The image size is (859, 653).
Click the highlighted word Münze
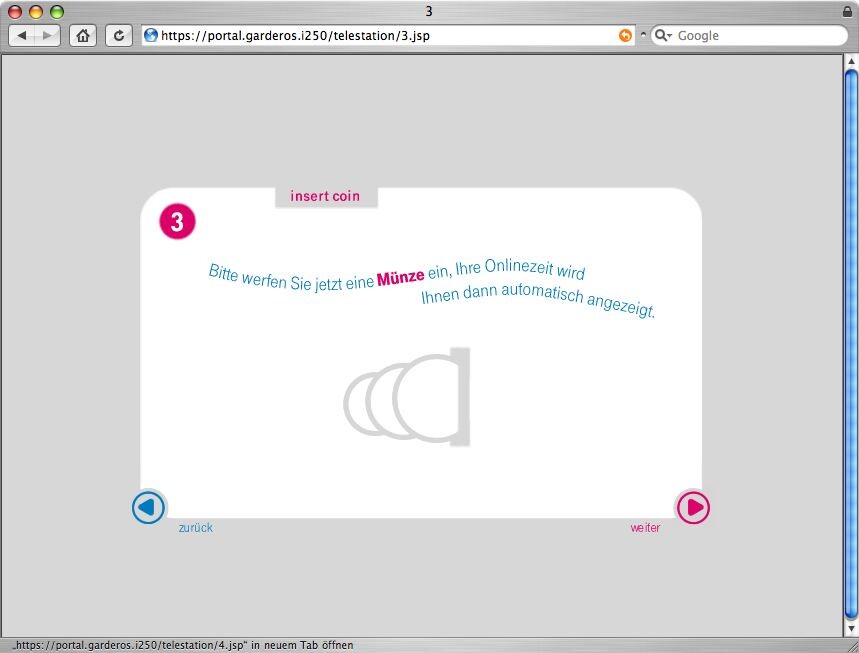click(x=400, y=277)
